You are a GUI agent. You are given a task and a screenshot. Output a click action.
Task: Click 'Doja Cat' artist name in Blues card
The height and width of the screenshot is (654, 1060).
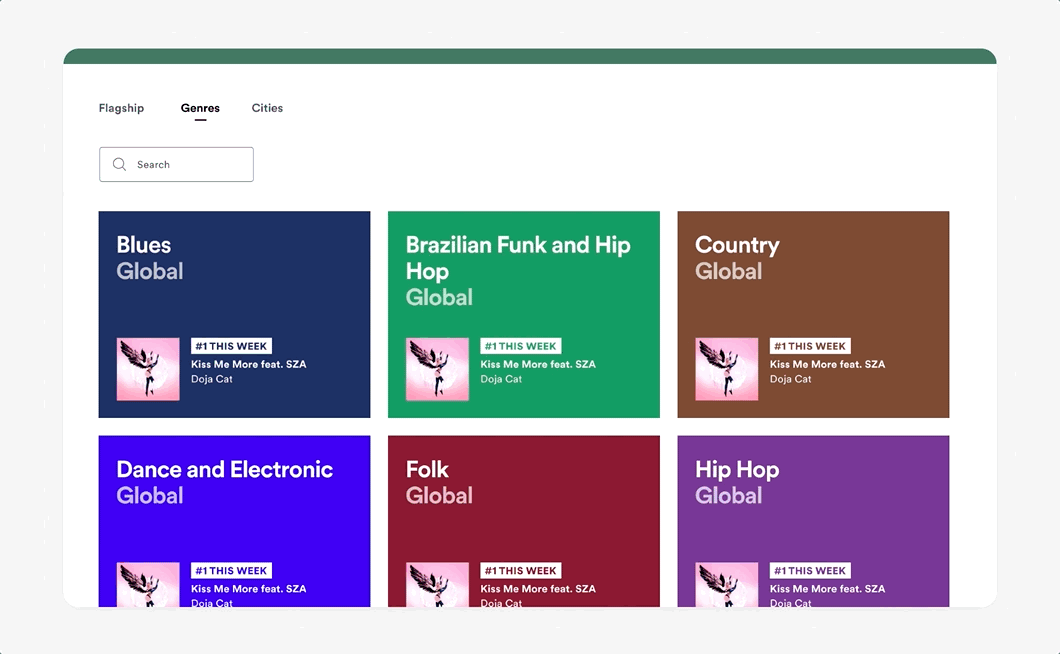click(212, 379)
